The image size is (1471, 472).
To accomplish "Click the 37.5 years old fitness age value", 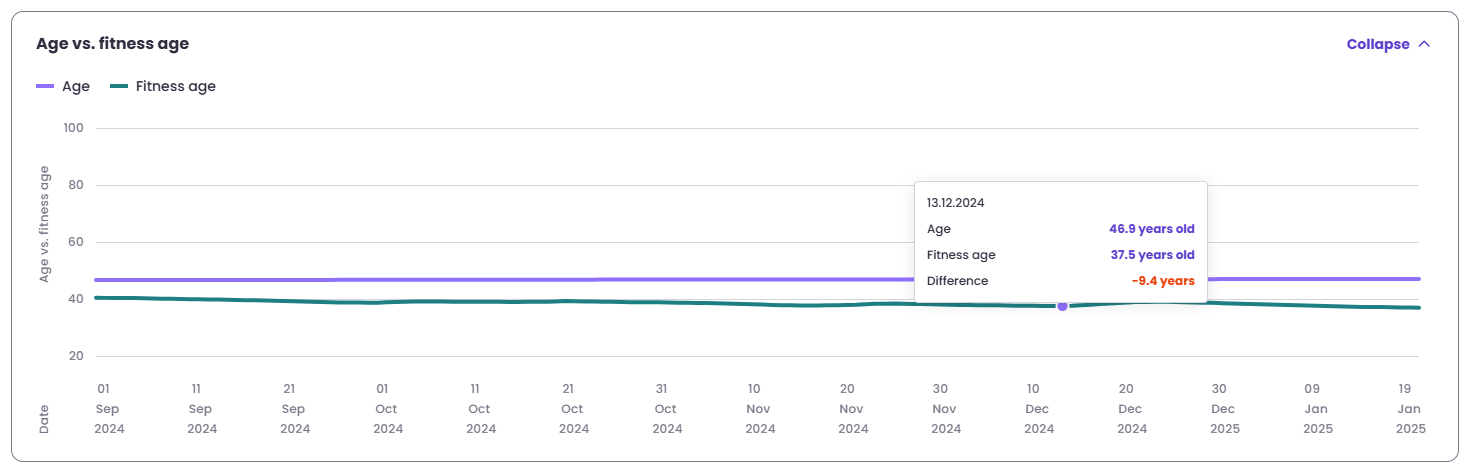I will pyautogui.click(x=1152, y=255).
